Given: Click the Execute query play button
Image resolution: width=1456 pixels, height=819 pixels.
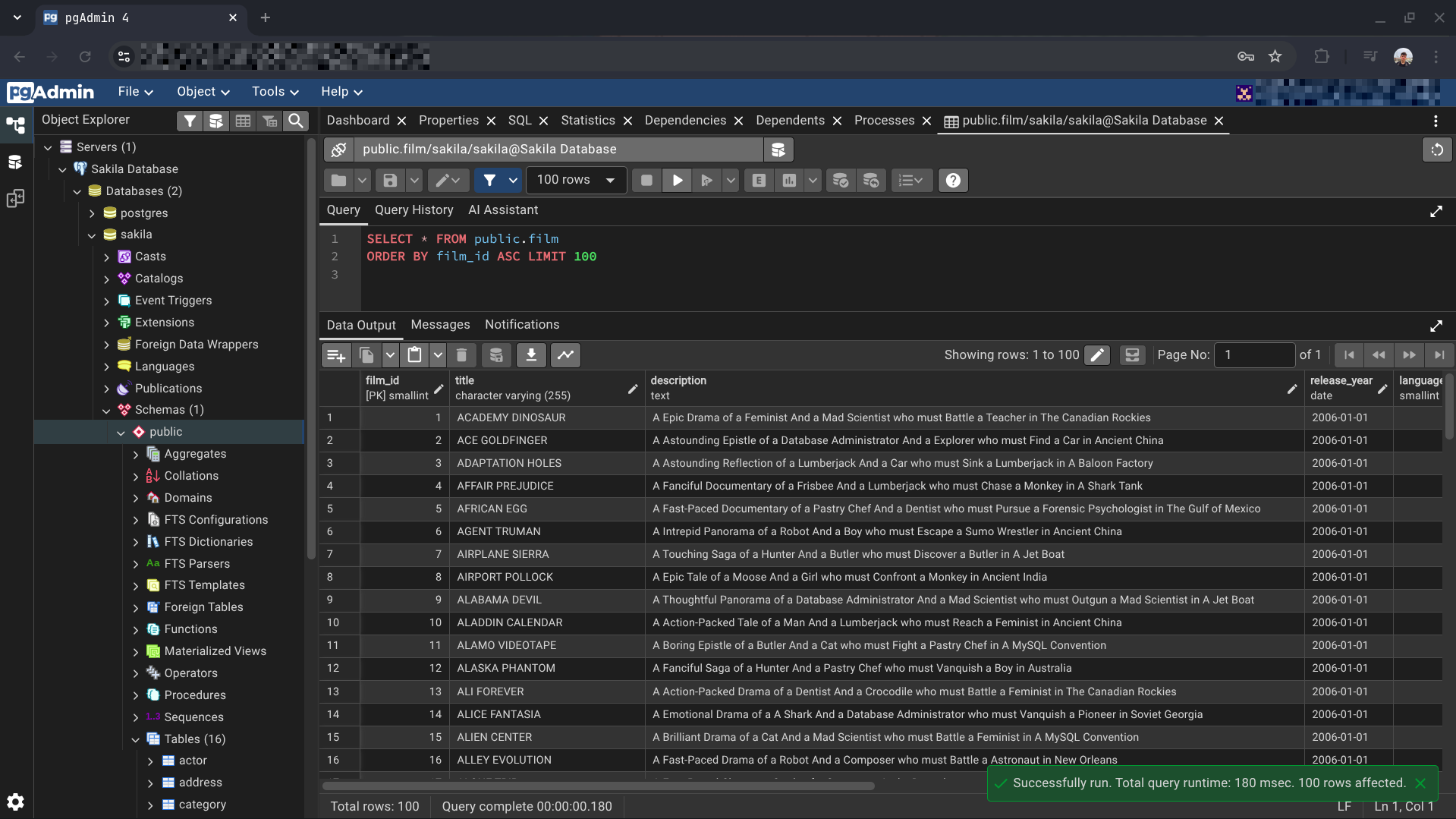Looking at the screenshot, I should pyautogui.click(x=677, y=181).
